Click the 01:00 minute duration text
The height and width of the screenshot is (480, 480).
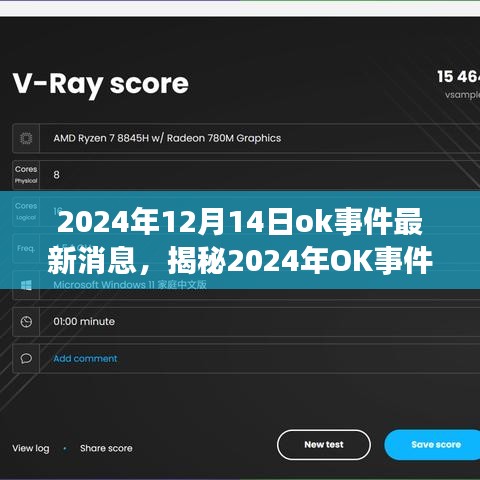pyautogui.click(x=84, y=322)
